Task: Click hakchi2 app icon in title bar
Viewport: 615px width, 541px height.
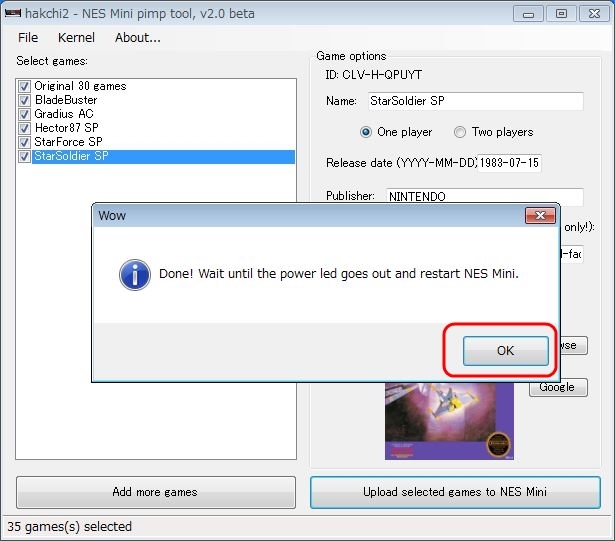Action: (x=13, y=13)
